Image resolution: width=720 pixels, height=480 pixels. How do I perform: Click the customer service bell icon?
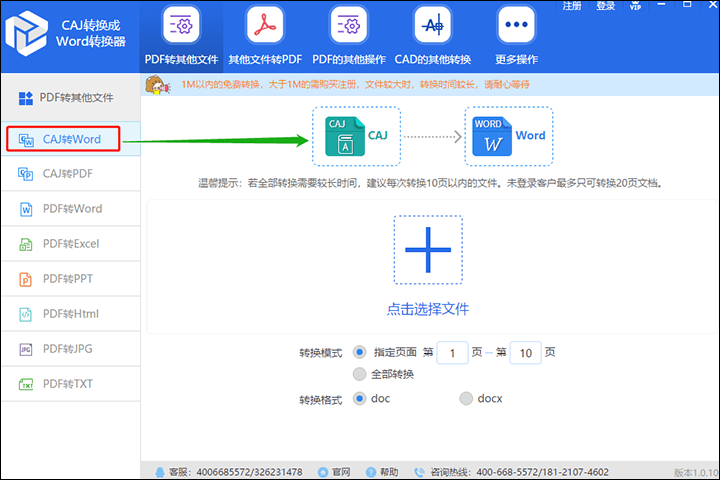[159, 472]
